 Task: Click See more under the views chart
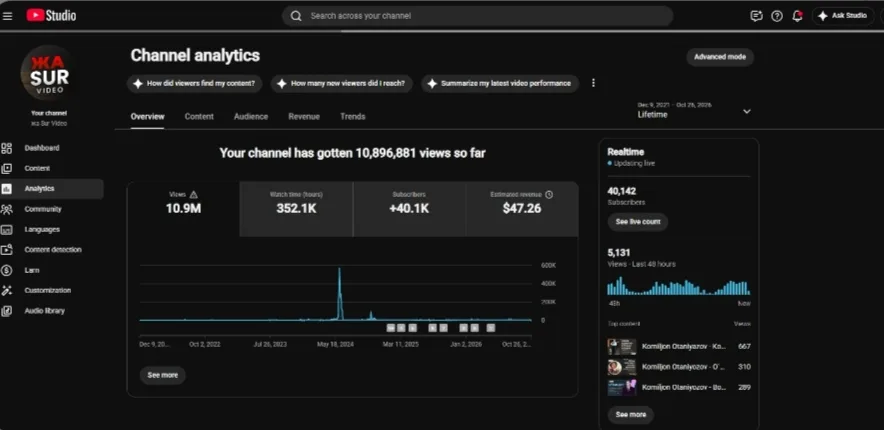(162, 375)
